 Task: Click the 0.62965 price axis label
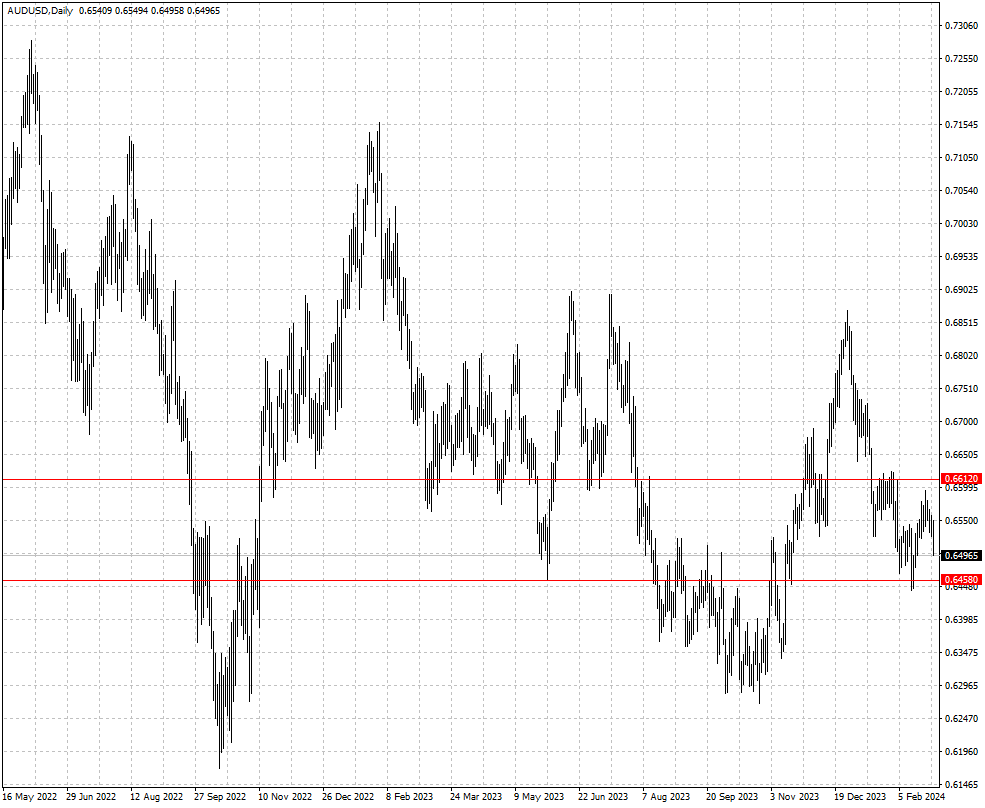click(962, 685)
